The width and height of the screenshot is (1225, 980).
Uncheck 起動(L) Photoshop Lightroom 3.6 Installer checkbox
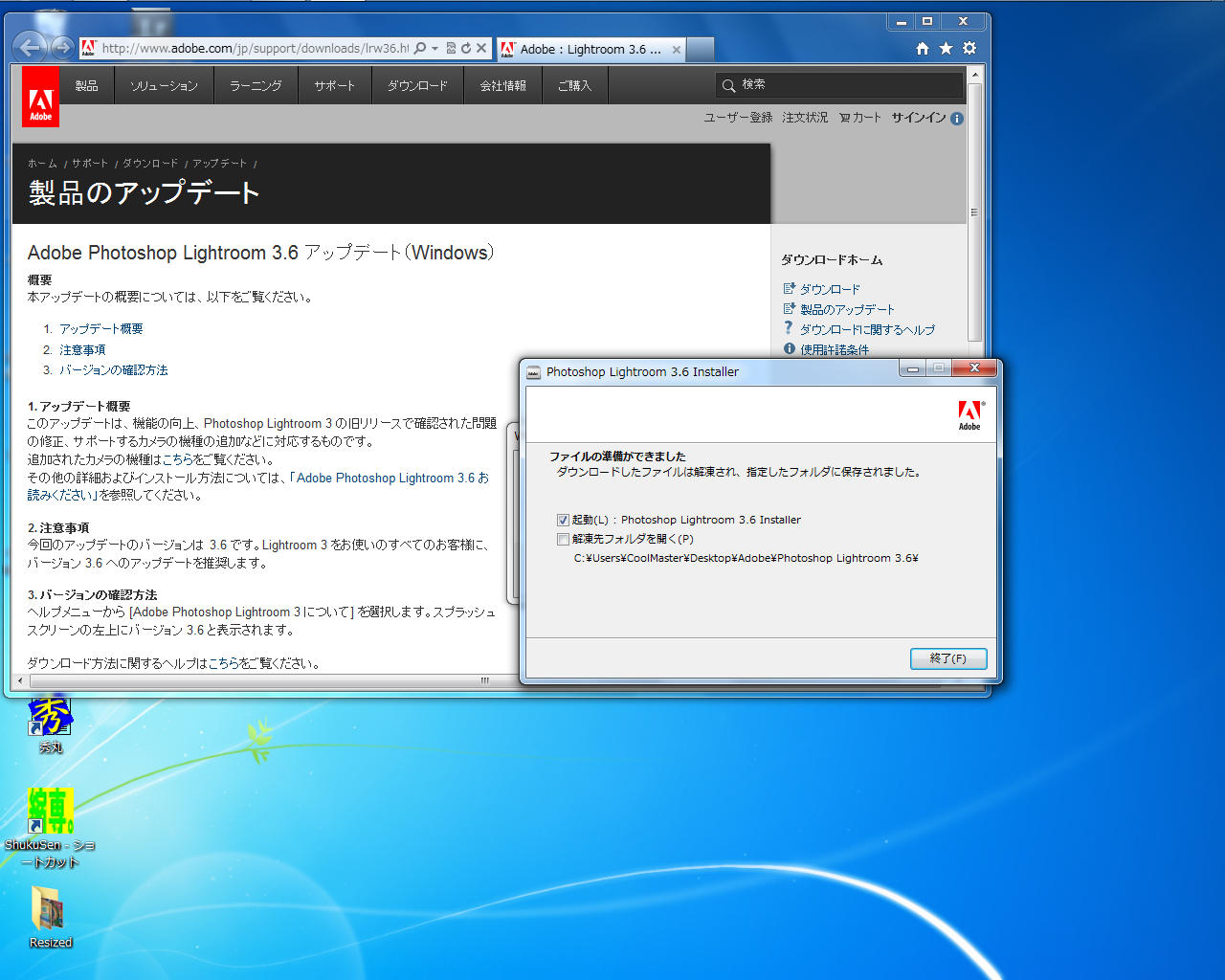[x=563, y=520]
